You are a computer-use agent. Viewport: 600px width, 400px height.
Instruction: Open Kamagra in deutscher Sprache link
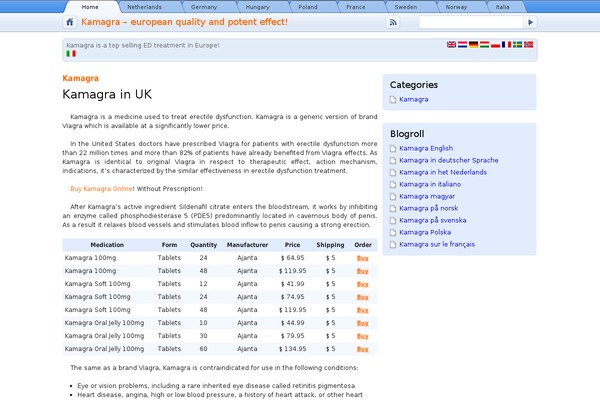[x=448, y=160]
